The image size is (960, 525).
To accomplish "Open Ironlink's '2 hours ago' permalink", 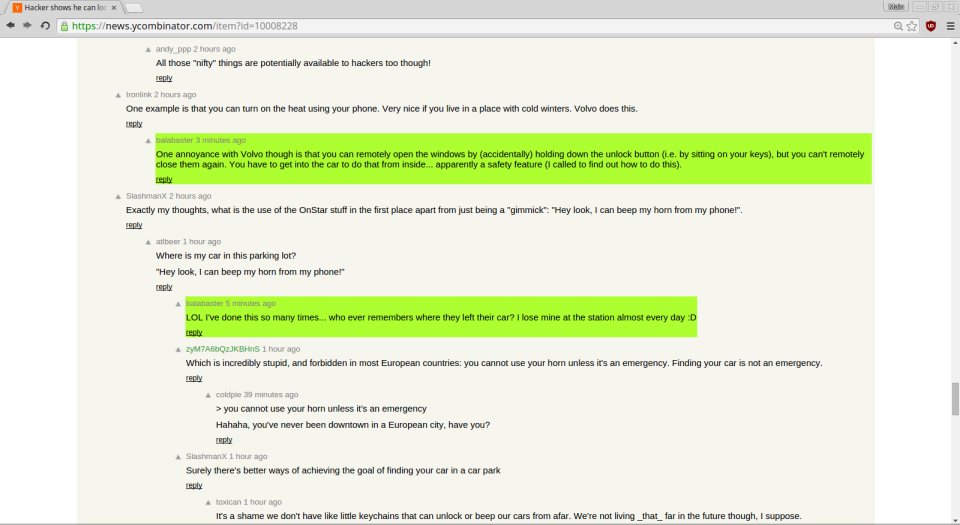I will pyautogui.click(x=175, y=95).
